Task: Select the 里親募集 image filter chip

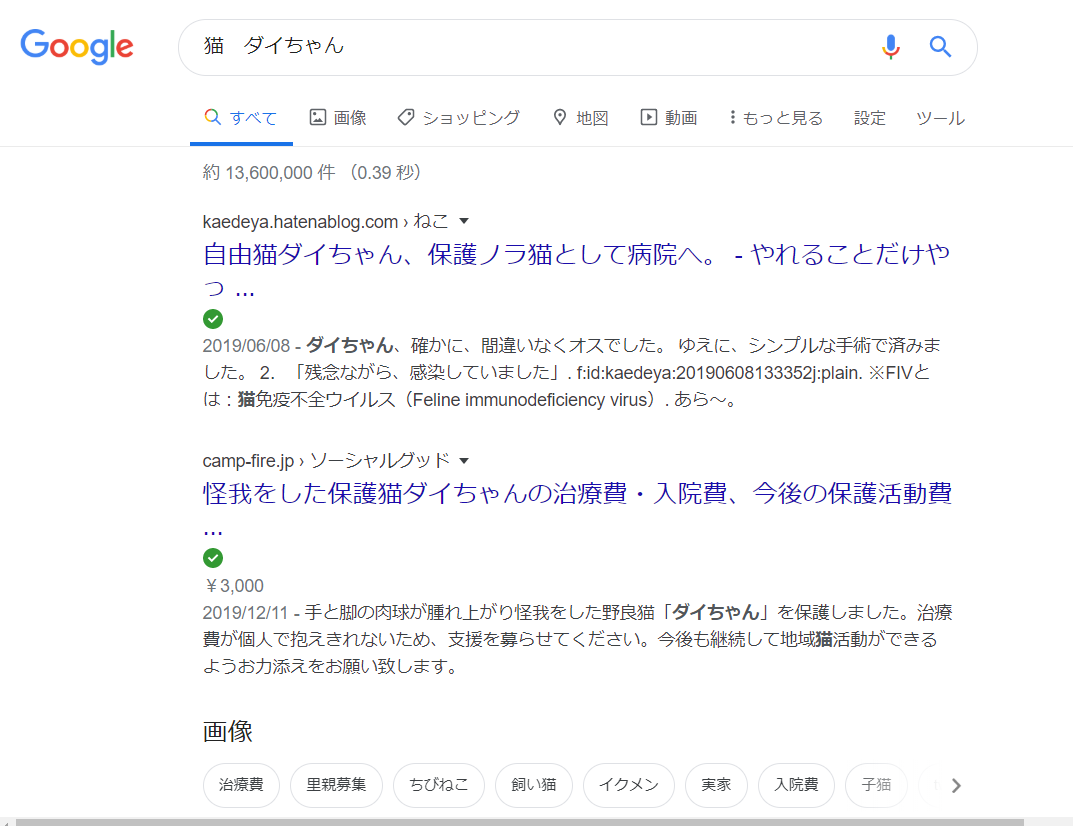Action: (x=336, y=785)
